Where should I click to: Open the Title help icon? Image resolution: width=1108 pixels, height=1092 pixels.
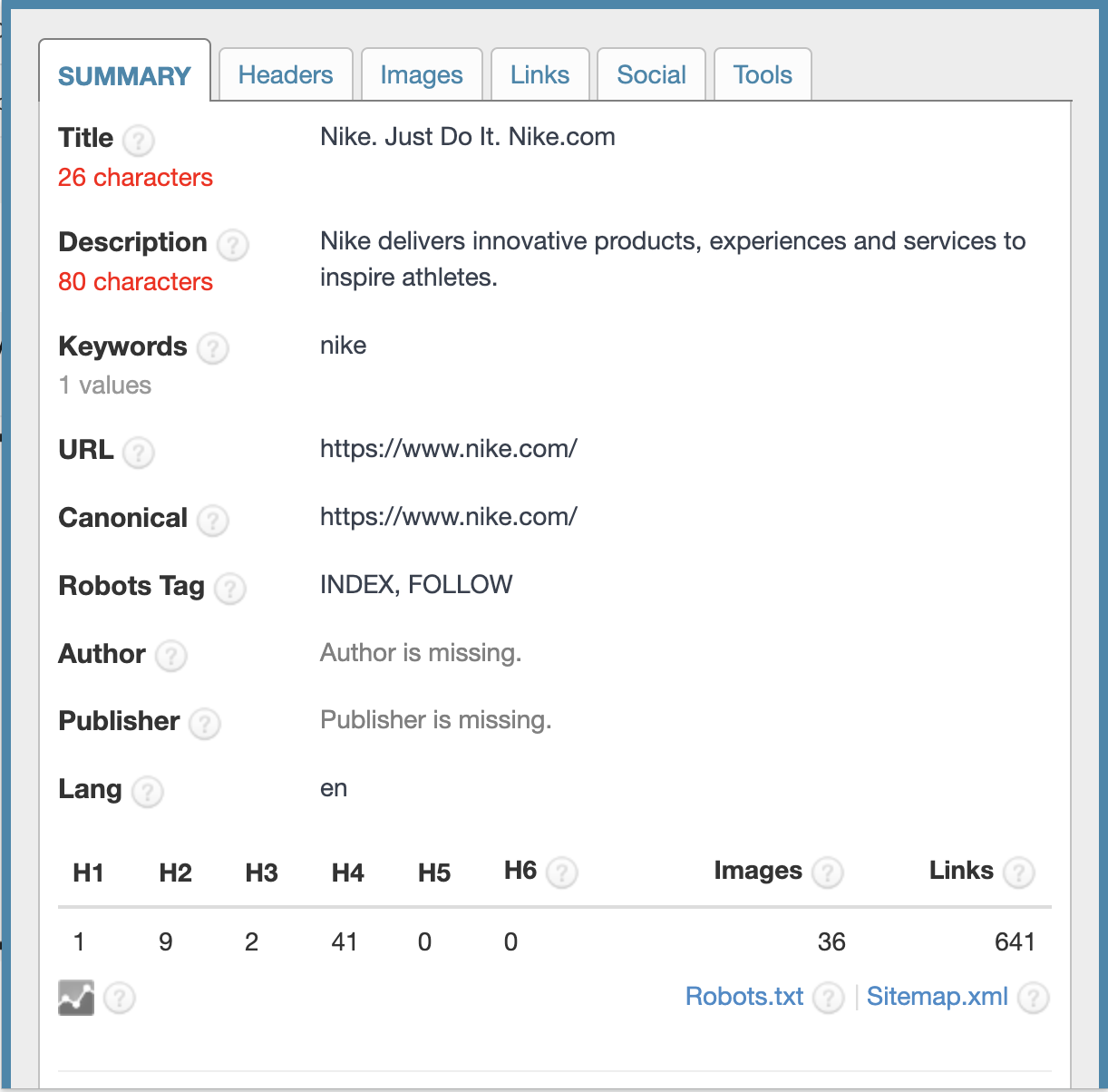point(138,141)
